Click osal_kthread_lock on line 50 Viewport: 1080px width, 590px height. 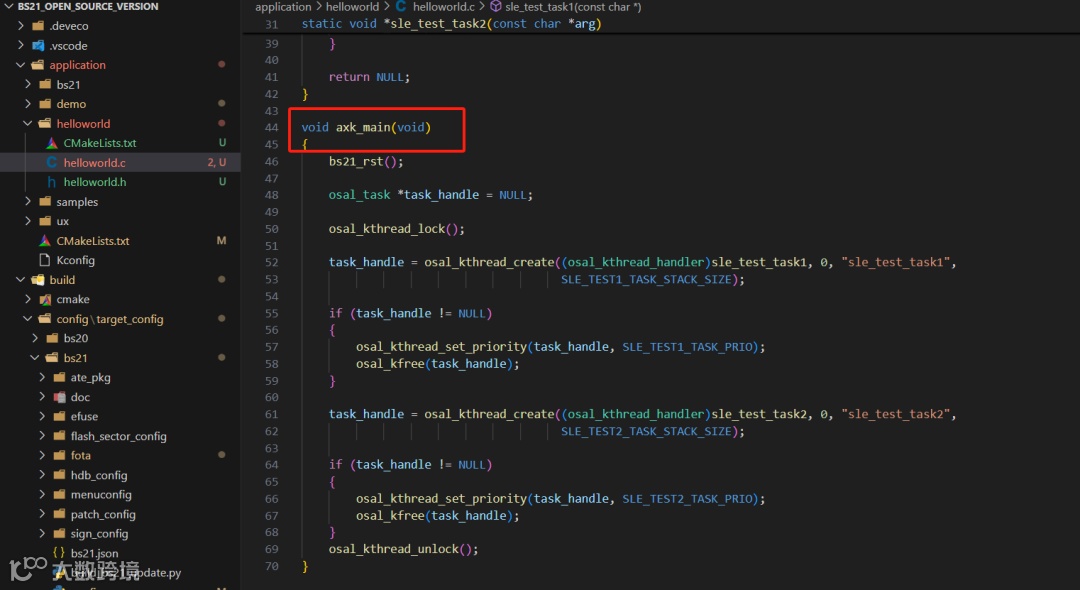(386, 229)
